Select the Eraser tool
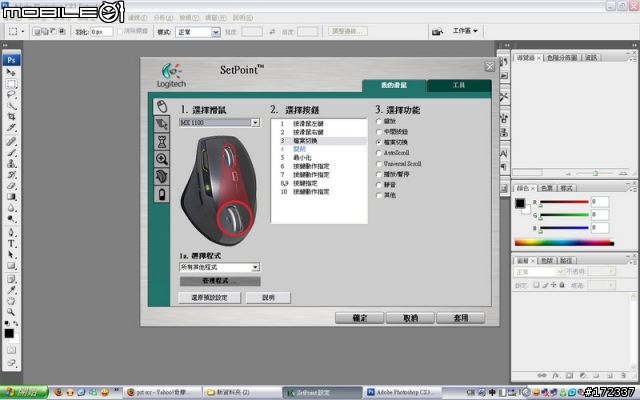 coord(11,186)
